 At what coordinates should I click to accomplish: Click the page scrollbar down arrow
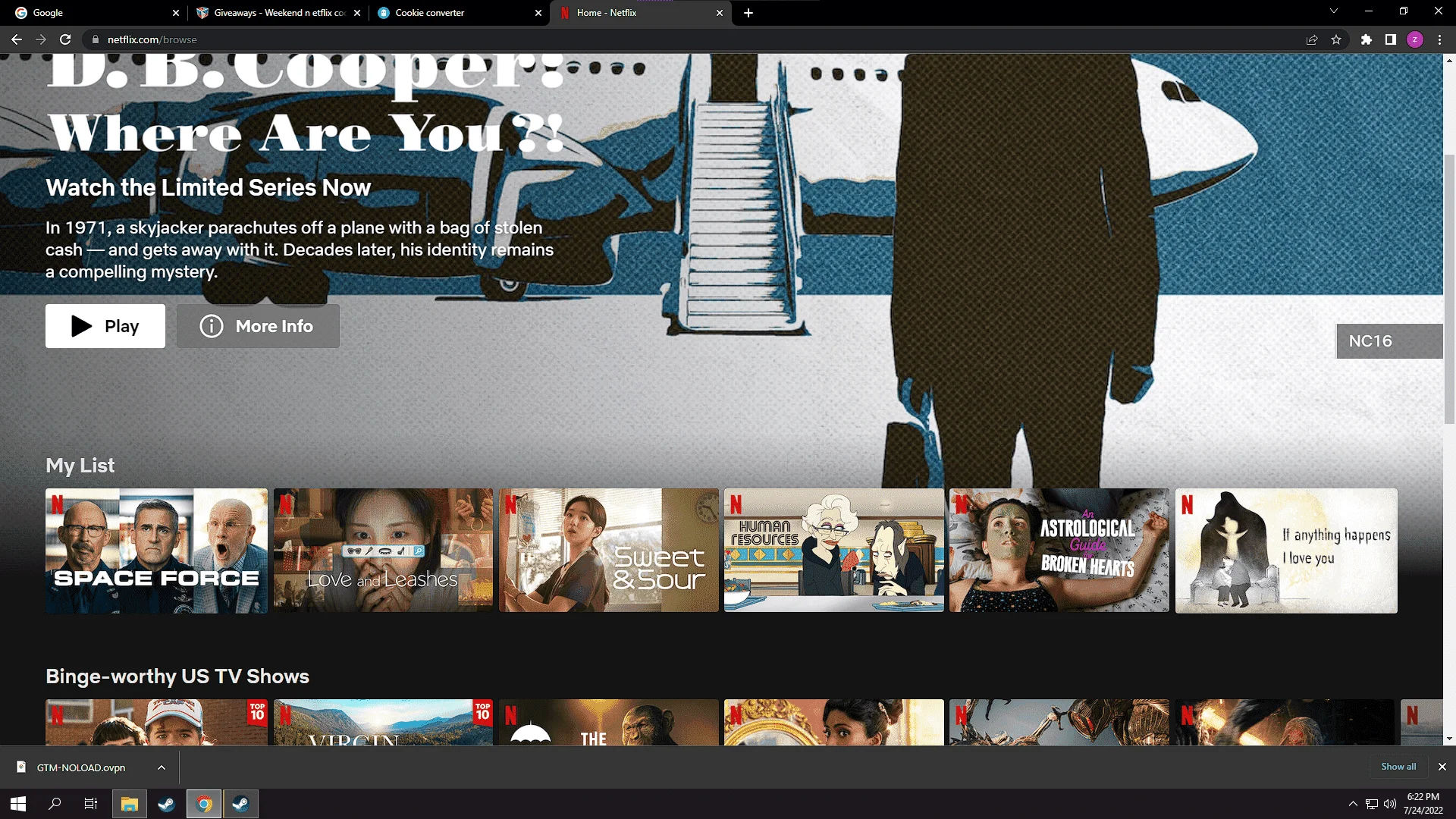coord(1449,739)
